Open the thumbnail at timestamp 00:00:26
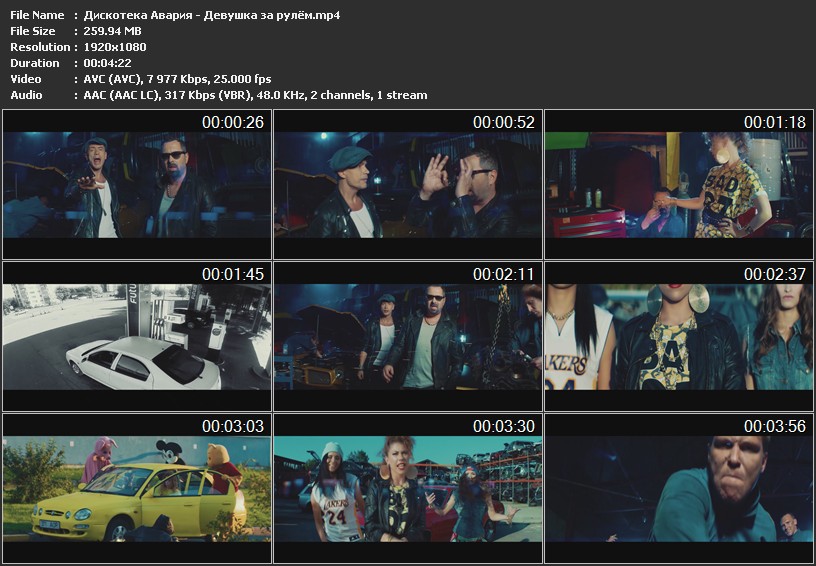 137,185
